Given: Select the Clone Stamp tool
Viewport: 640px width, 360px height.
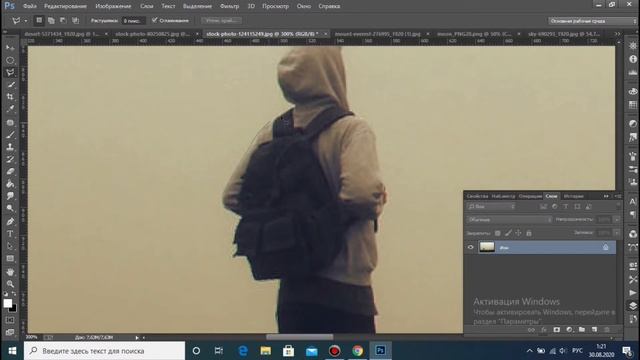Looking at the screenshot, I should [x=10, y=147].
